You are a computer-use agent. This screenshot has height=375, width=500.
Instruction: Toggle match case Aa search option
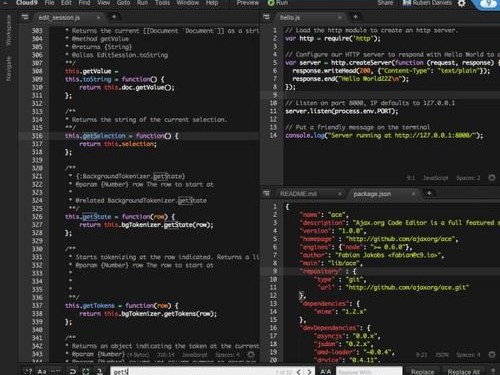click(42, 371)
